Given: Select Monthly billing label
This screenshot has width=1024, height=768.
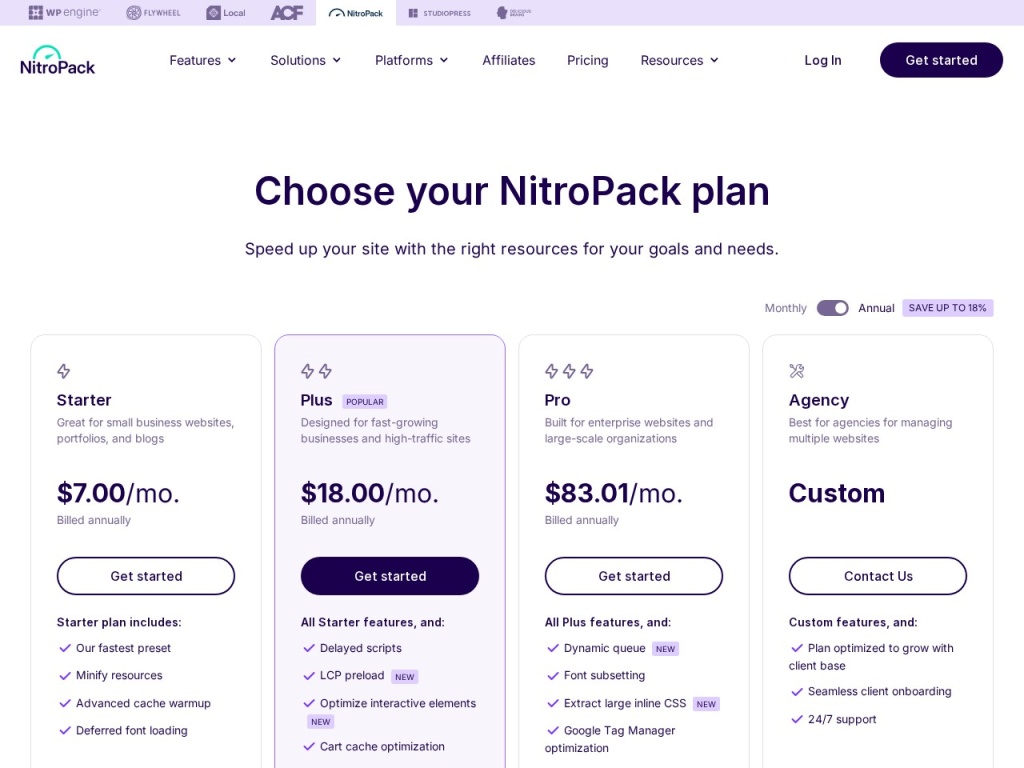Looking at the screenshot, I should pyautogui.click(x=786, y=308).
